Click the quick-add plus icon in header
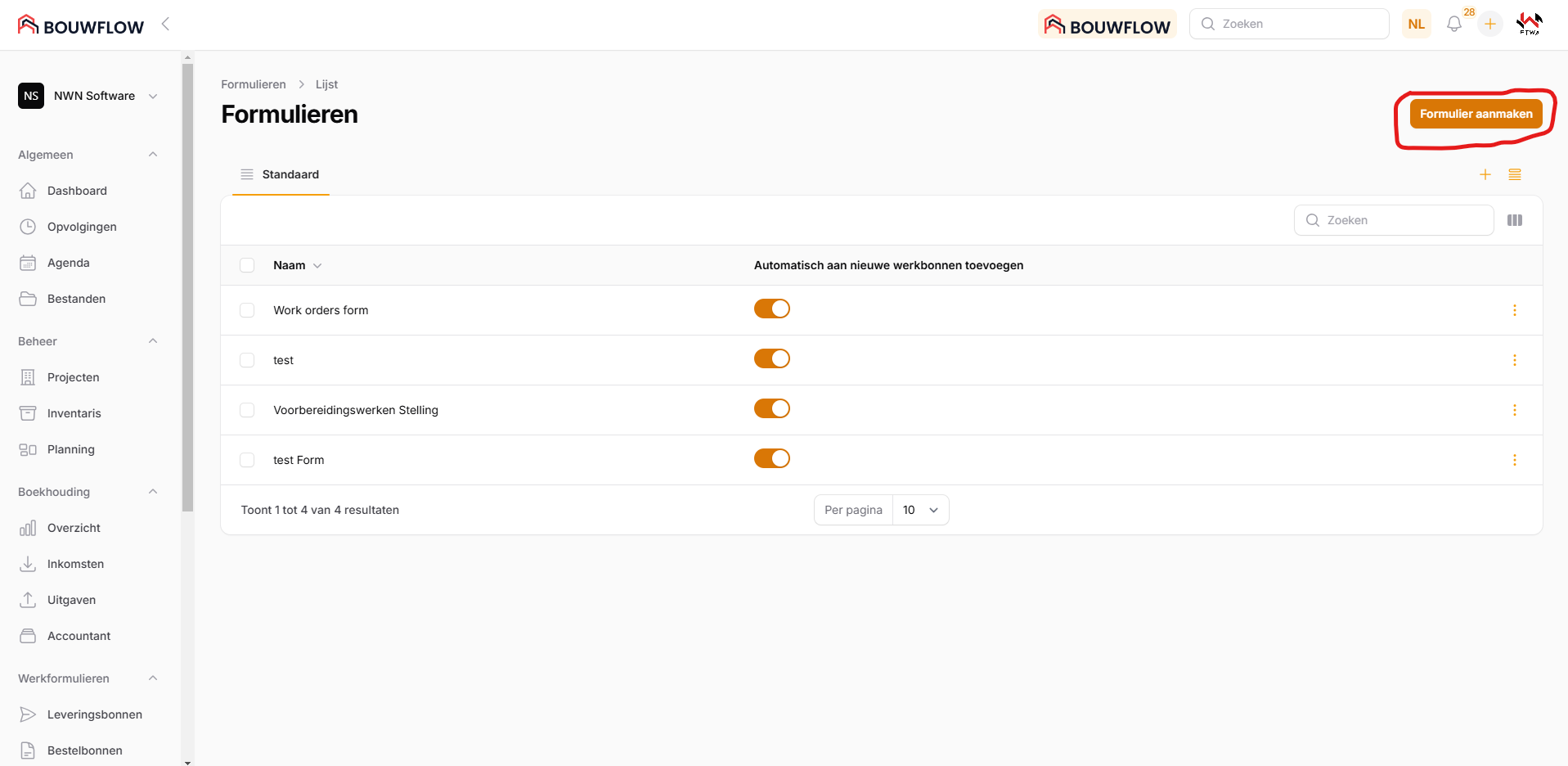This screenshot has width=1568, height=766. click(1489, 25)
